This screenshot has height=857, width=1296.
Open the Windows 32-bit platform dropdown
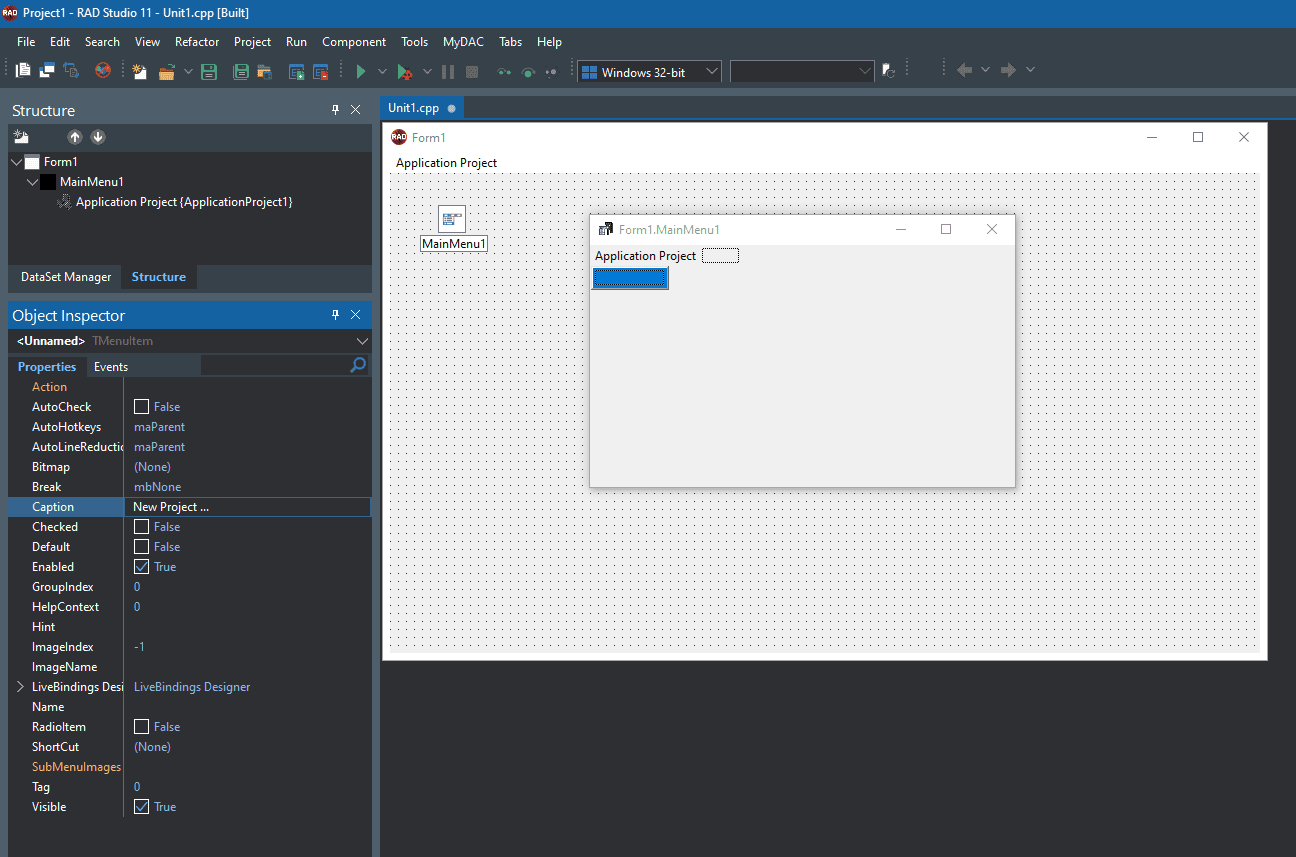pyautogui.click(x=712, y=71)
